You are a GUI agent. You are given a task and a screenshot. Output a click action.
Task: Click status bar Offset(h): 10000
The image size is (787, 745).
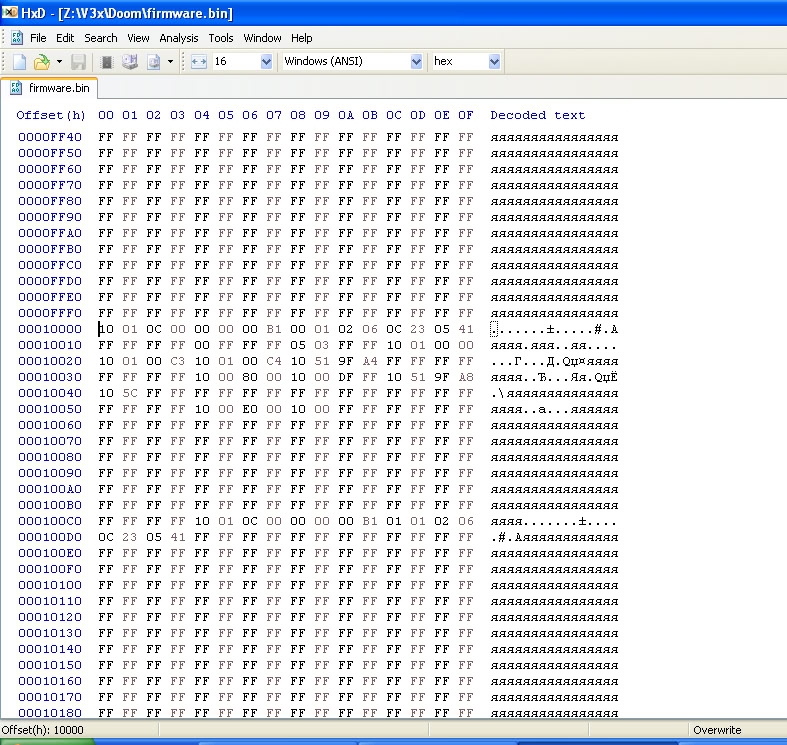pos(43,730)
